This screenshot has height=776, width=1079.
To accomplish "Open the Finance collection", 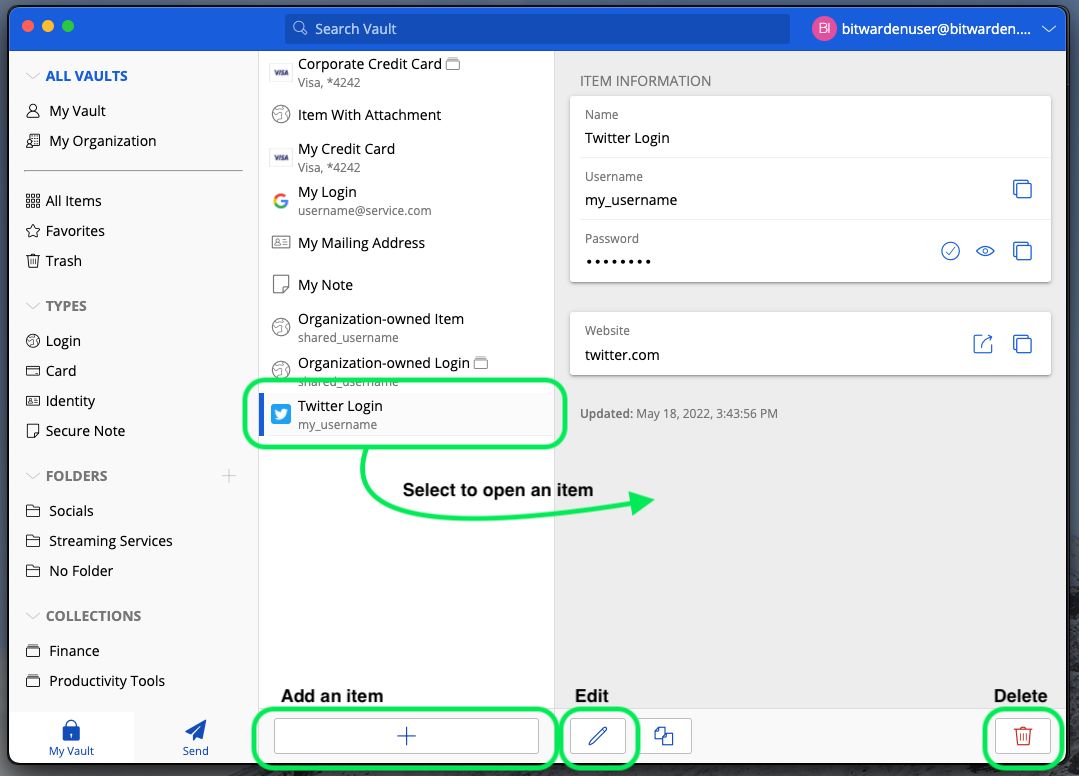I will [x=63, y=651].
